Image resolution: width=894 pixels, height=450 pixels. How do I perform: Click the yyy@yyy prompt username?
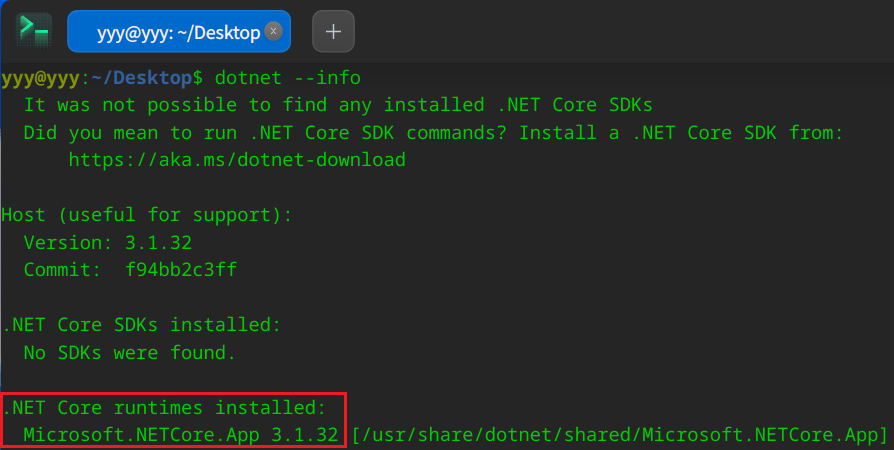(x=40, y=78)
